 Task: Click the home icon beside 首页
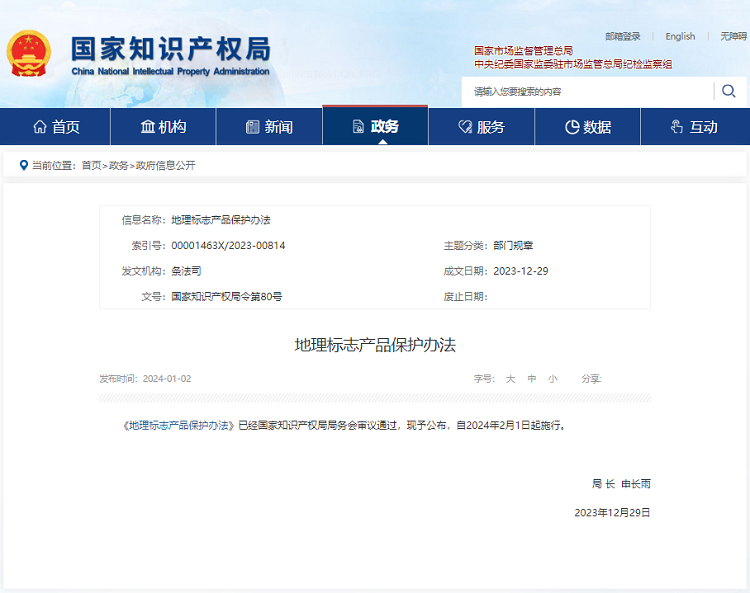[40, 127]
